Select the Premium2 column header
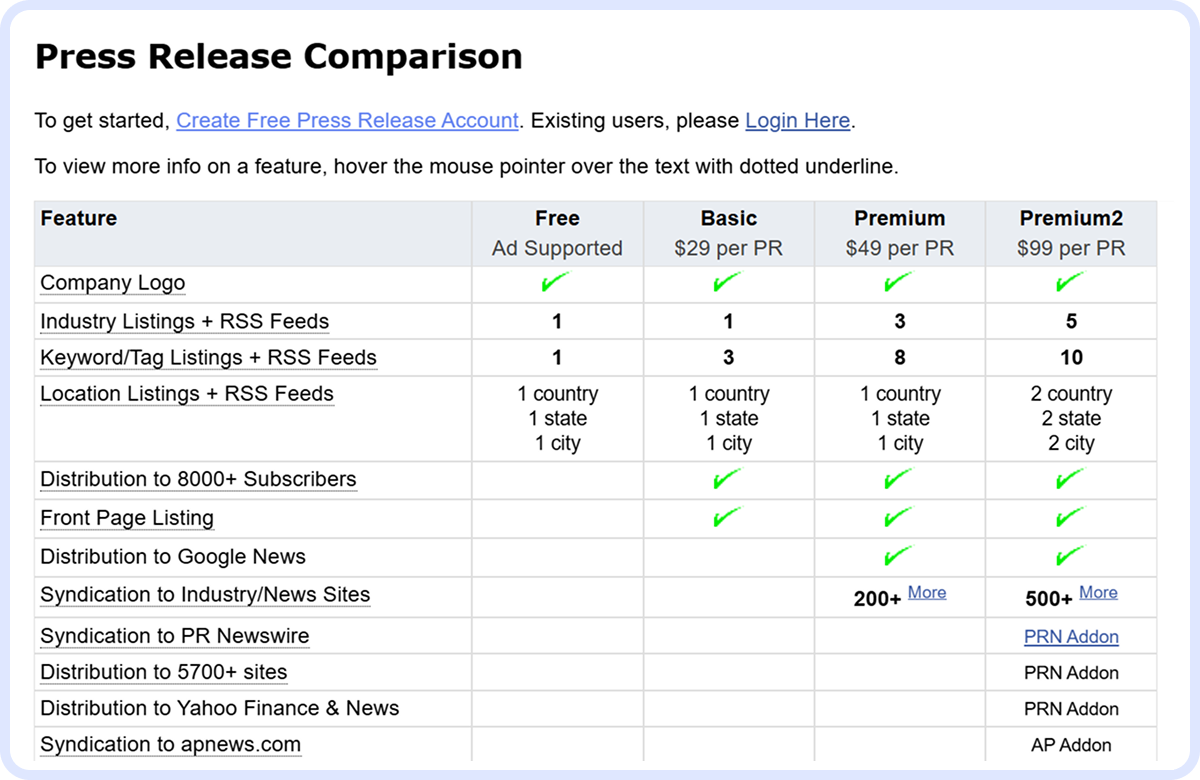 coord(1071,218)
